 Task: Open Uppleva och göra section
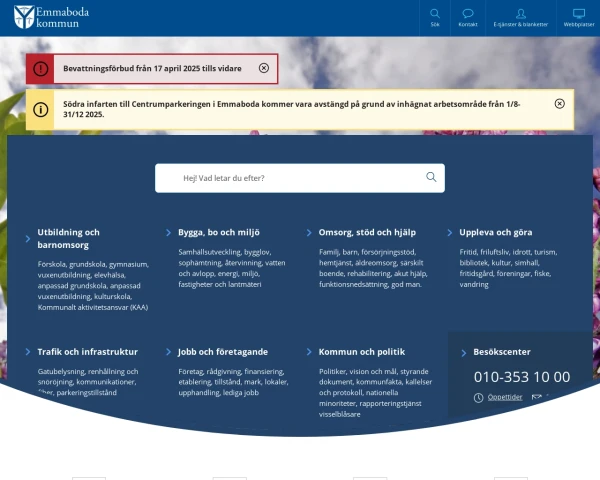tap(496, 232)
